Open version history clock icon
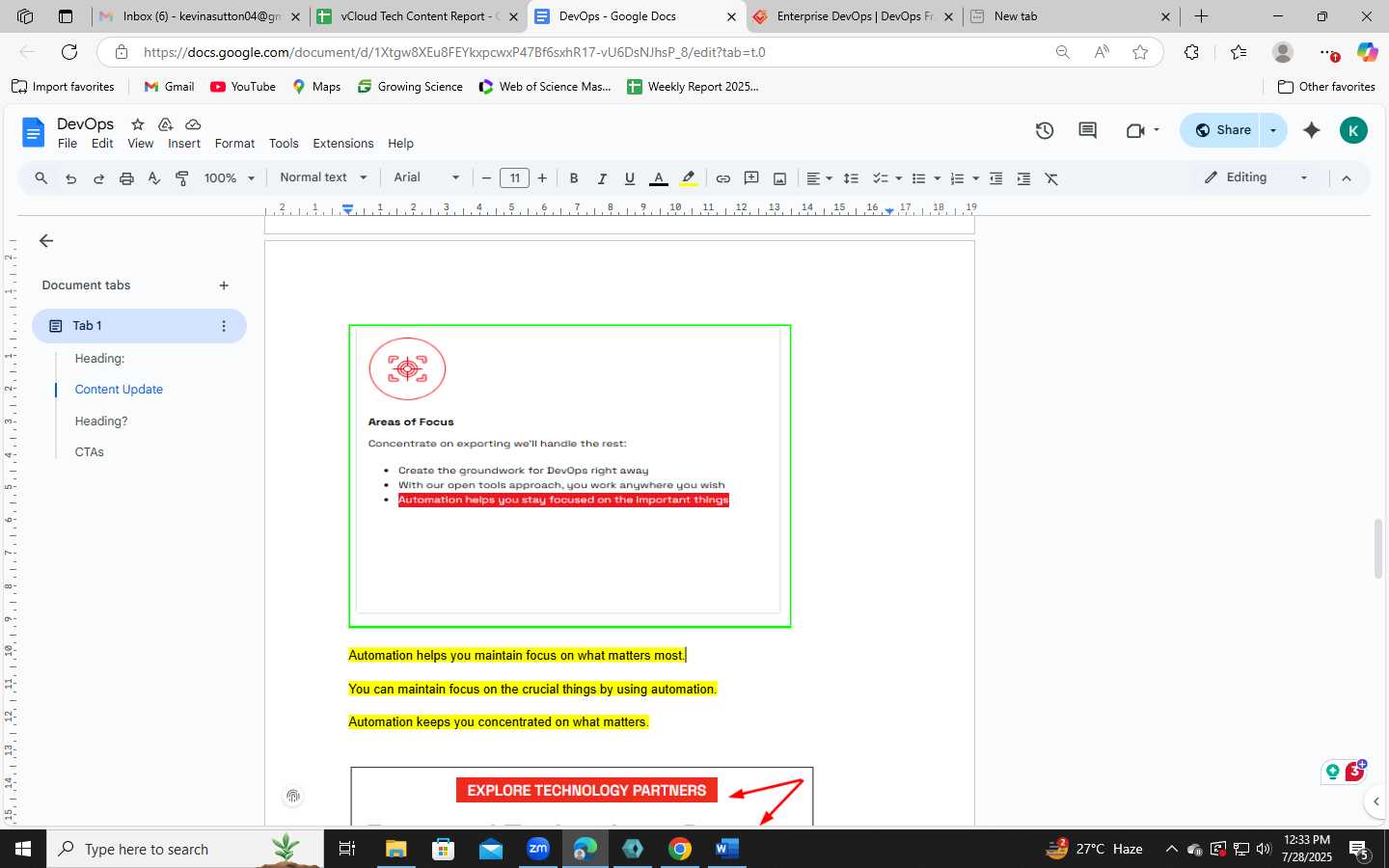Image resolution: width=1389 pixels, height=868 pixels. click(1044, 130)
